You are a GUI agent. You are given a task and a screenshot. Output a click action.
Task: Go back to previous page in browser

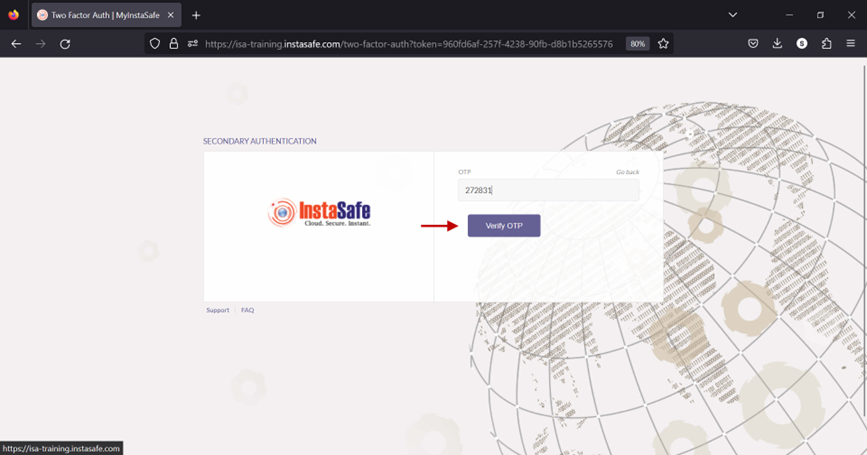[16, 44]
